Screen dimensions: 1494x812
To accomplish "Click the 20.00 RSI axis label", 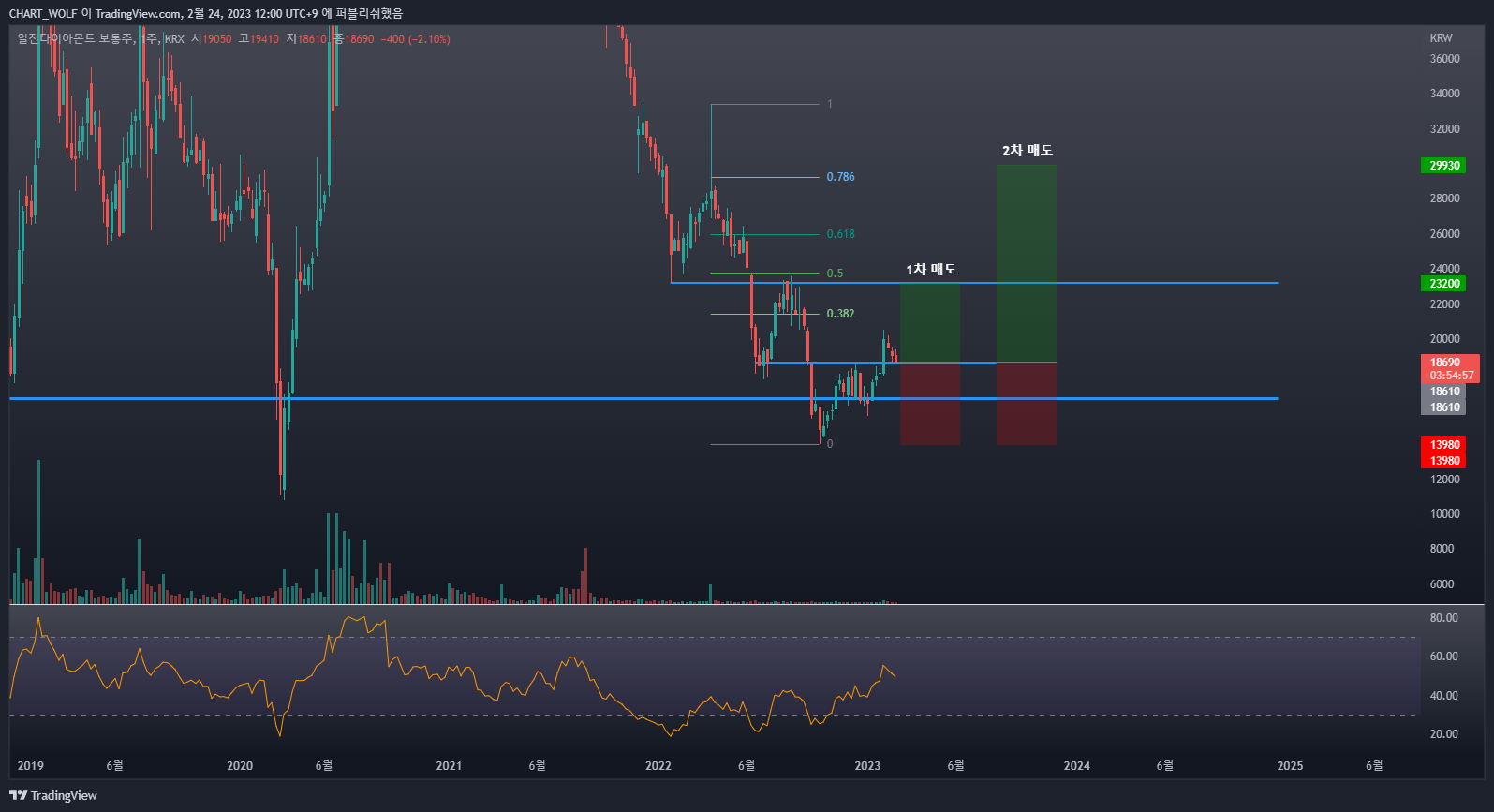I will [x=1443, y=734].
